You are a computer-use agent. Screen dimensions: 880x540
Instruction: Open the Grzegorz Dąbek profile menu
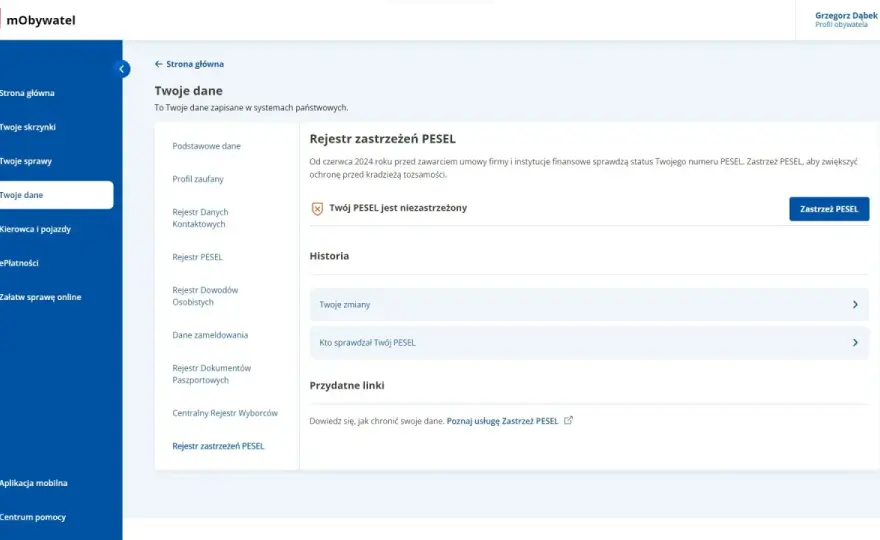coord(846,20)
